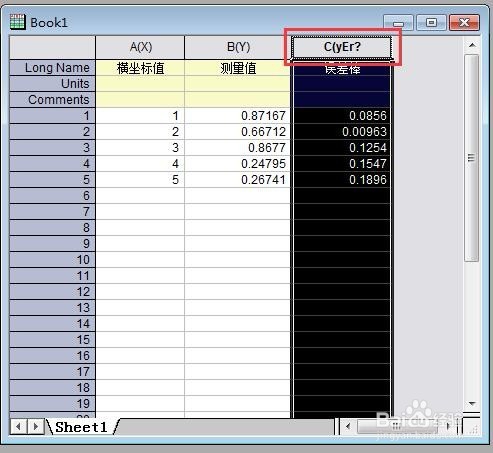Viewport: 493px width, 453px height.
Task: Select Long Name cell 测量值
Action: click(238, 68)
